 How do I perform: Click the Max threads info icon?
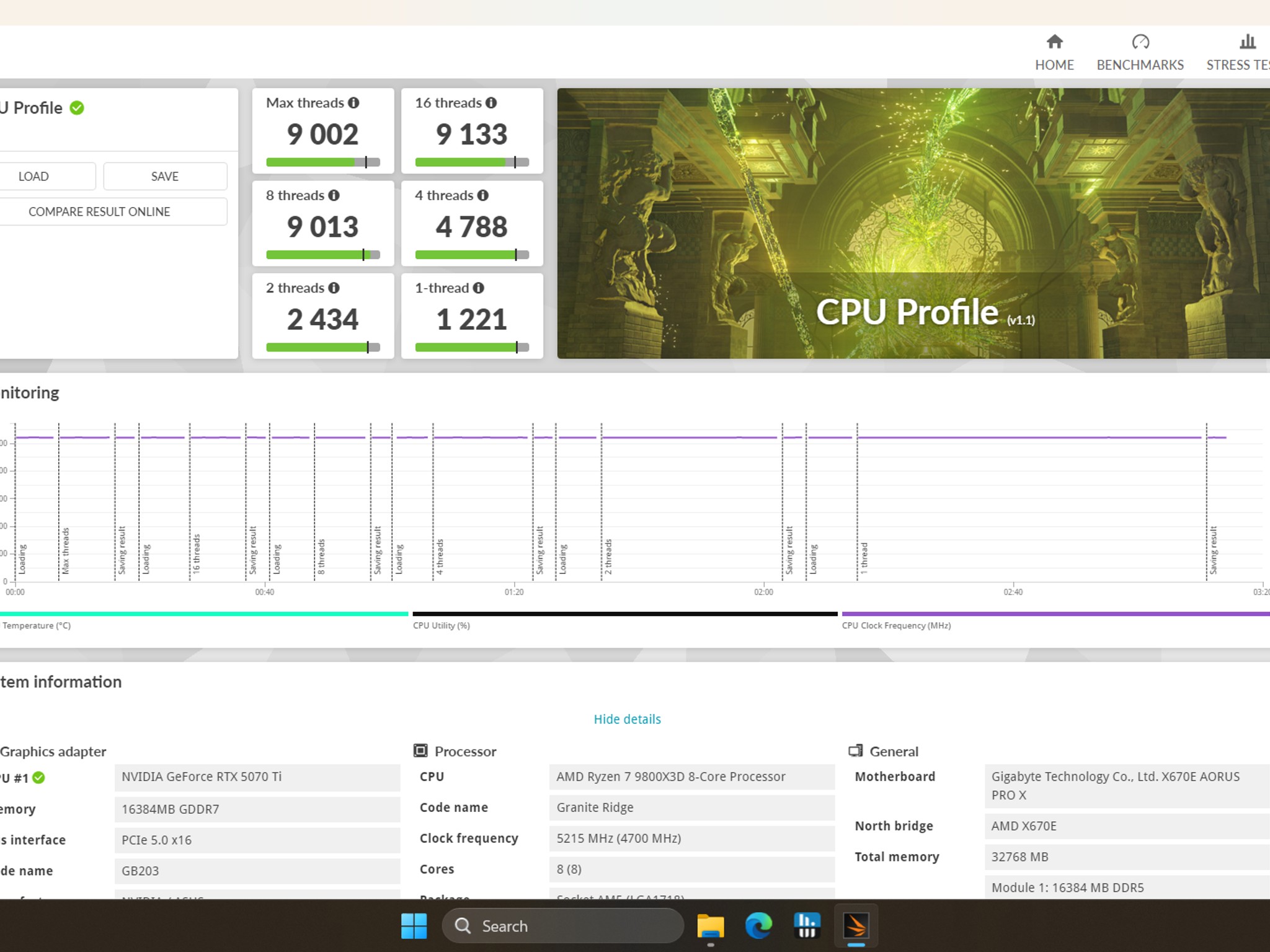coord(353,103)
